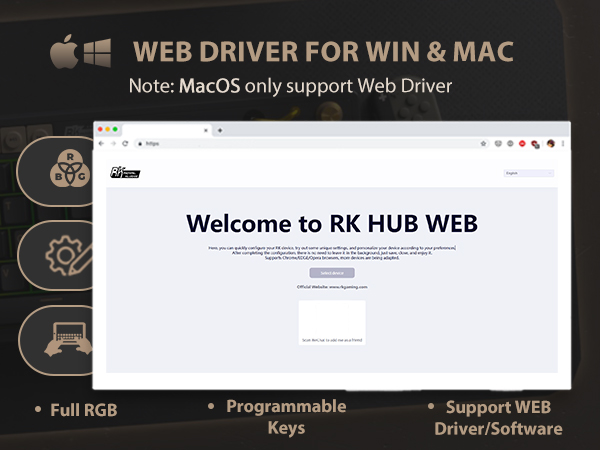
Task: Click the 'Full RGB' label
Action: point(84,410)
